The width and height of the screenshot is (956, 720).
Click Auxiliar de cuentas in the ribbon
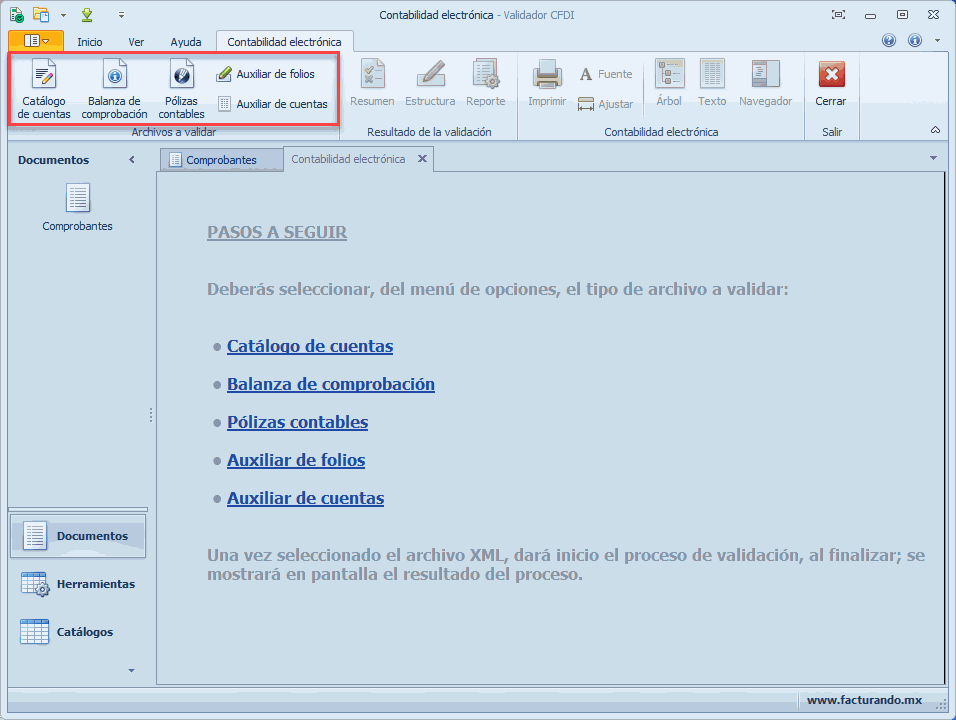tap(272, 104)
